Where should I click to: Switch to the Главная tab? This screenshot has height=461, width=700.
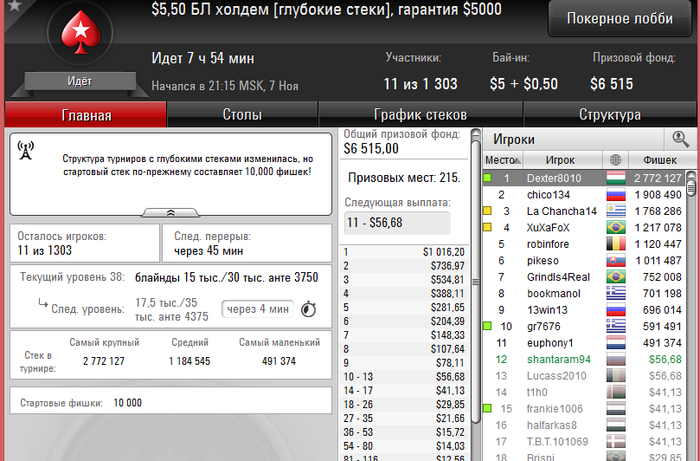pos(86,115)
